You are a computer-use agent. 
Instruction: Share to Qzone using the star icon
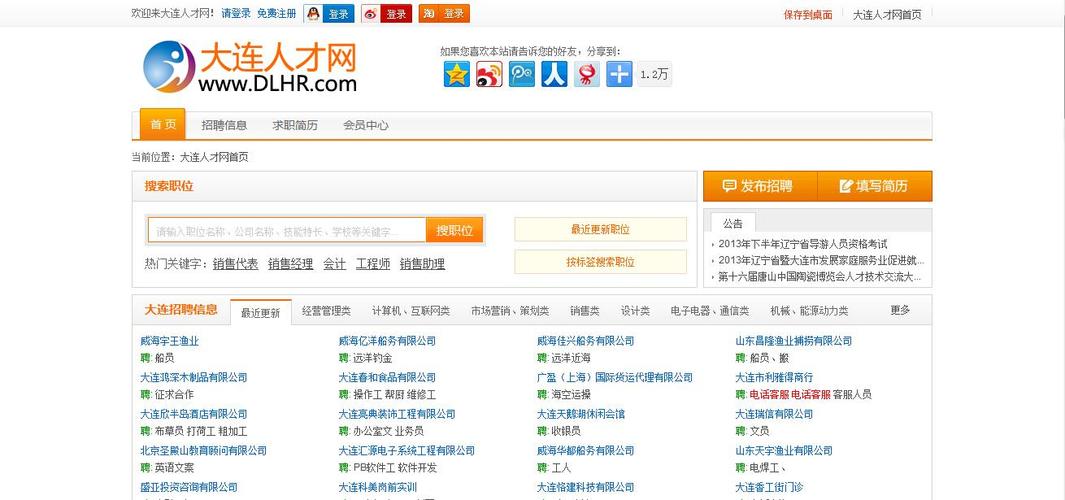tap(457, 74)
